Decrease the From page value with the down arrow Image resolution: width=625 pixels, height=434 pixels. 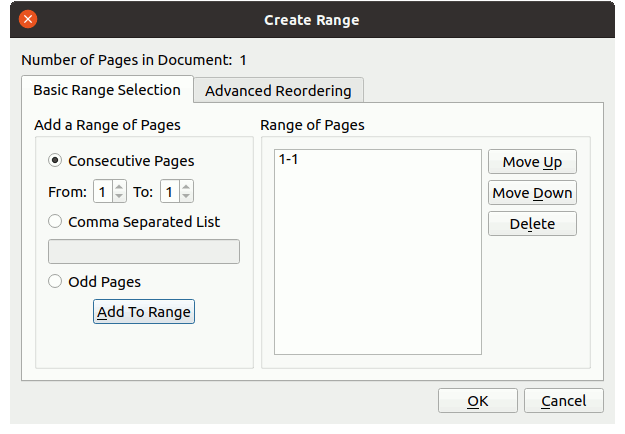click(x=119, y=197)
